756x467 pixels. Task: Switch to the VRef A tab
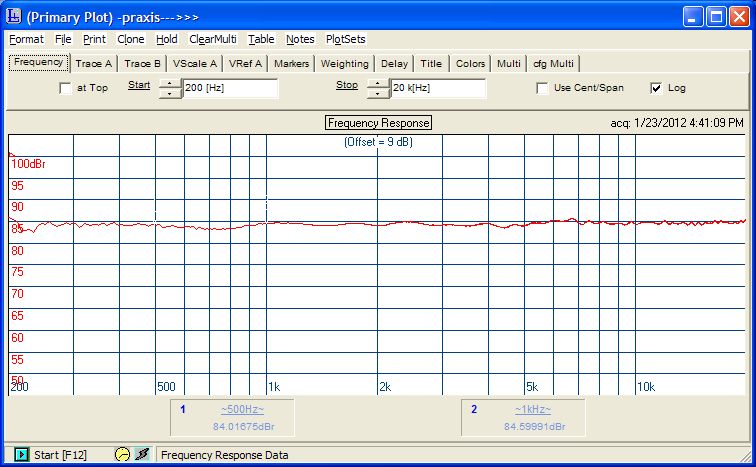[x=245, y=64]
